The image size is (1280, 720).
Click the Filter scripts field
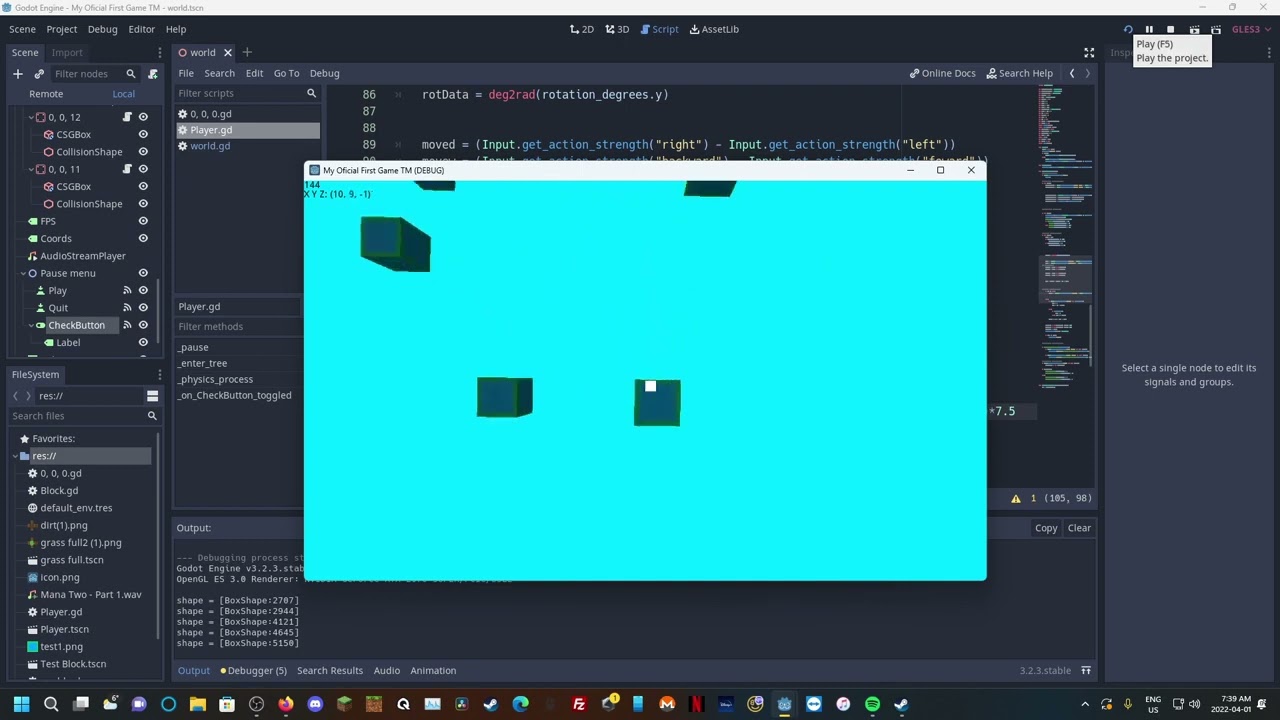247,93
